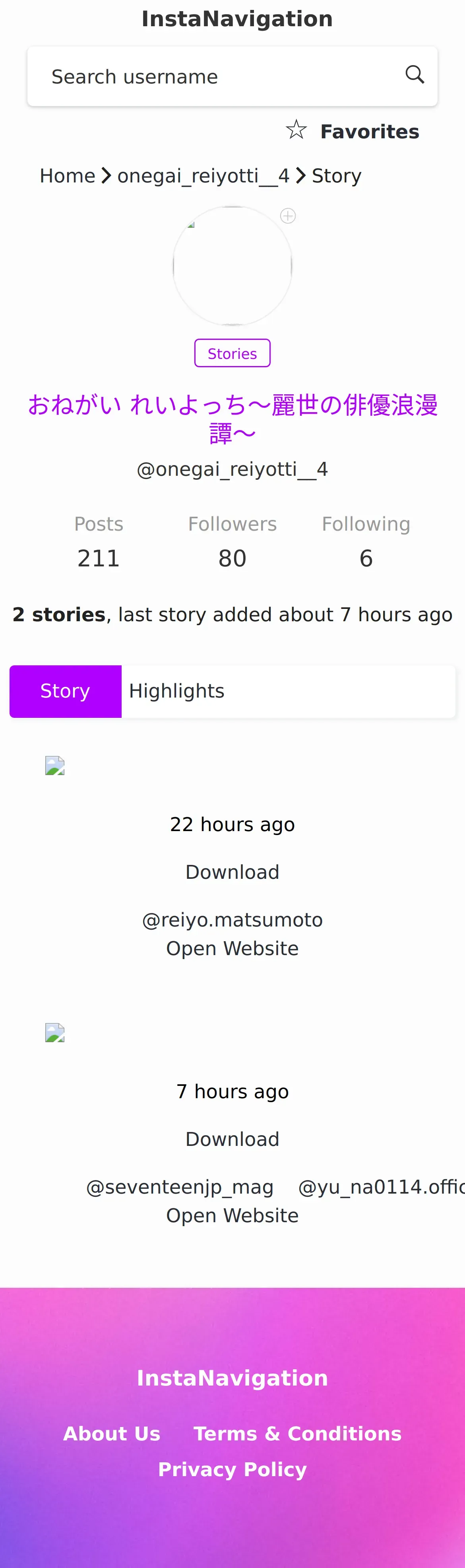The height and width of the screenshot is (1568, 465).
Task: Download the 22 hours ago story
Action: point(232,872)
